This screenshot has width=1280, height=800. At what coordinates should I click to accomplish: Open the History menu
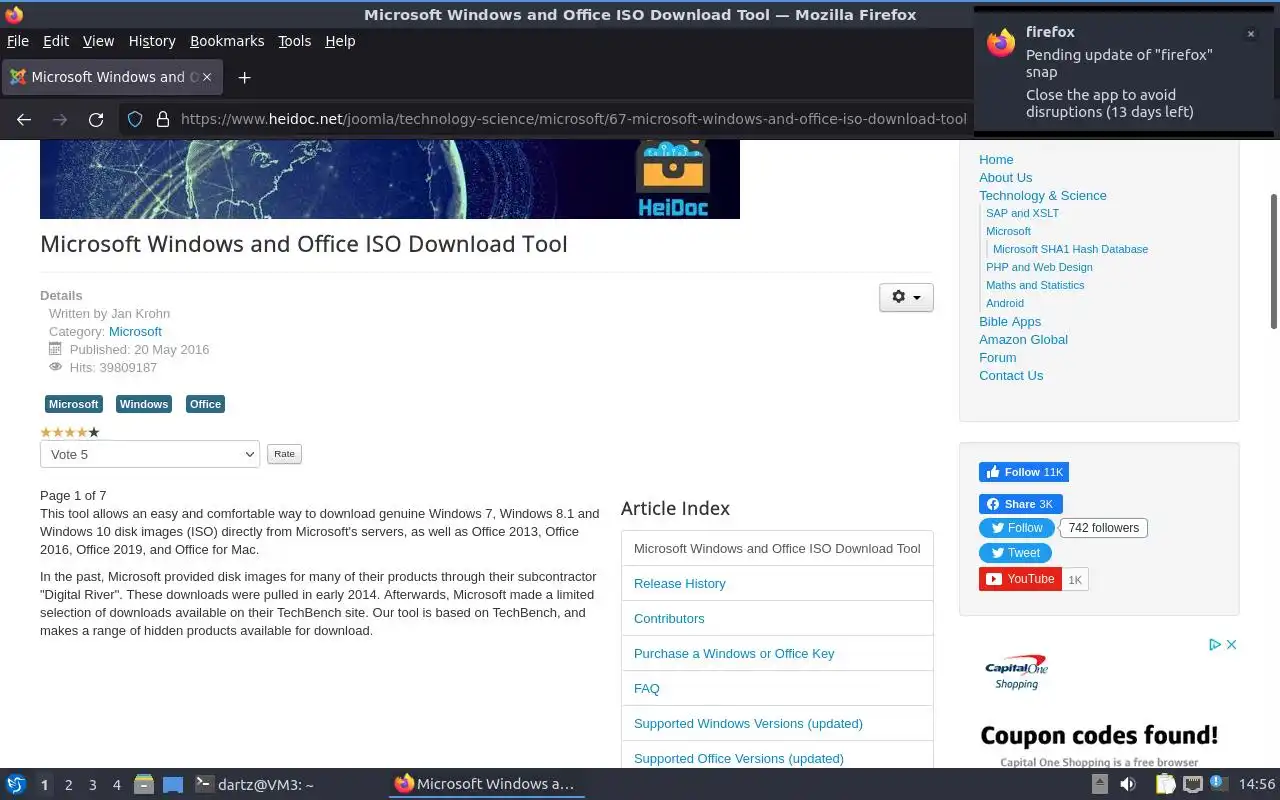click(x=152, y=41)
